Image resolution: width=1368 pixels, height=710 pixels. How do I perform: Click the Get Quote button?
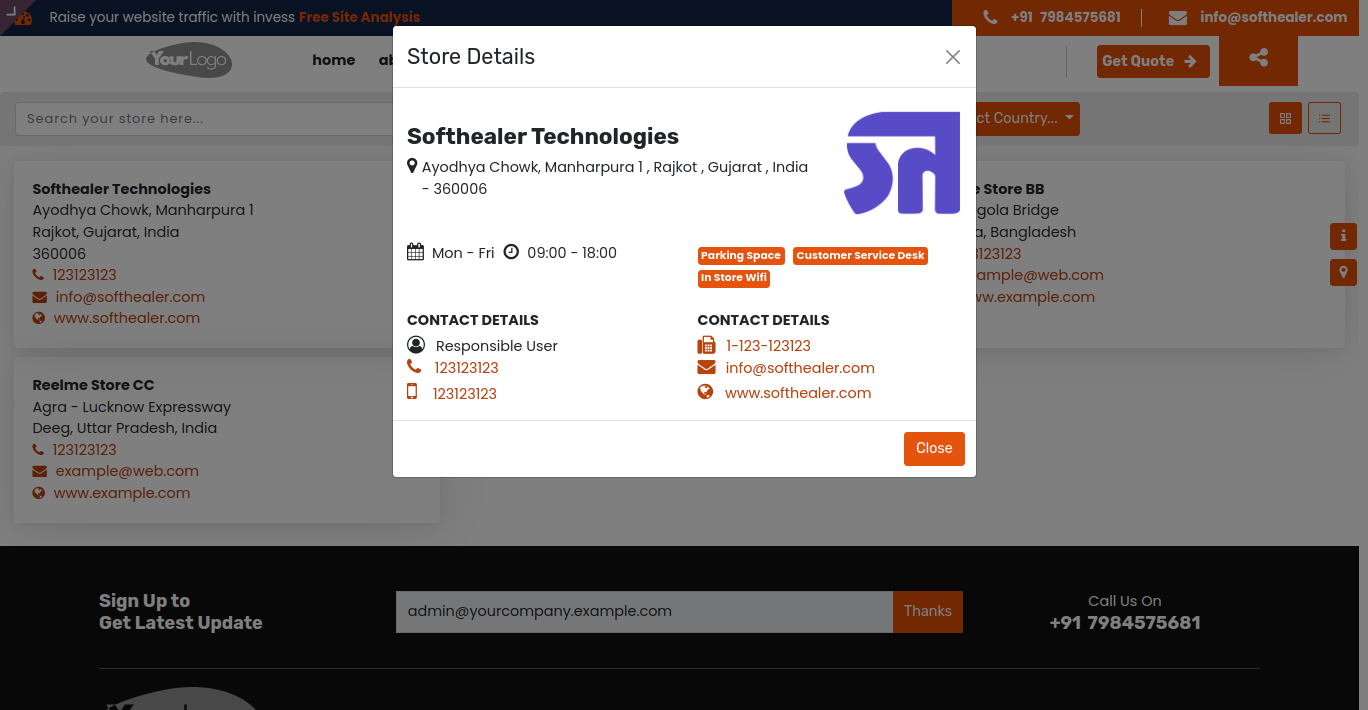pyautogui.click(x=1153, y=61)
